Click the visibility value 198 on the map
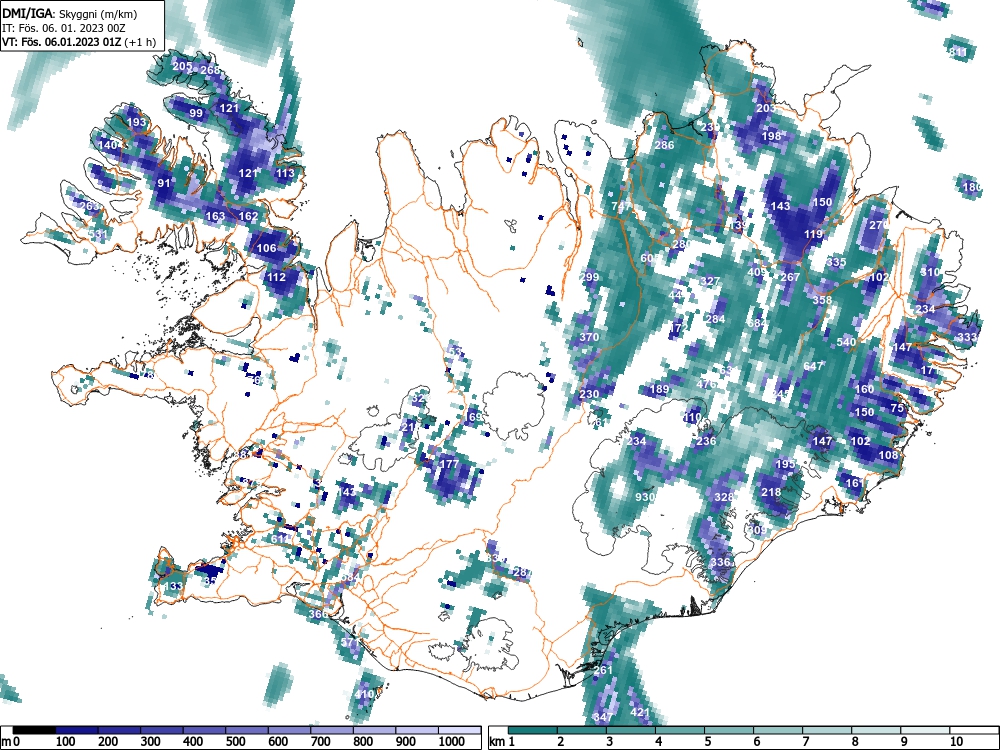 (771, 136)
